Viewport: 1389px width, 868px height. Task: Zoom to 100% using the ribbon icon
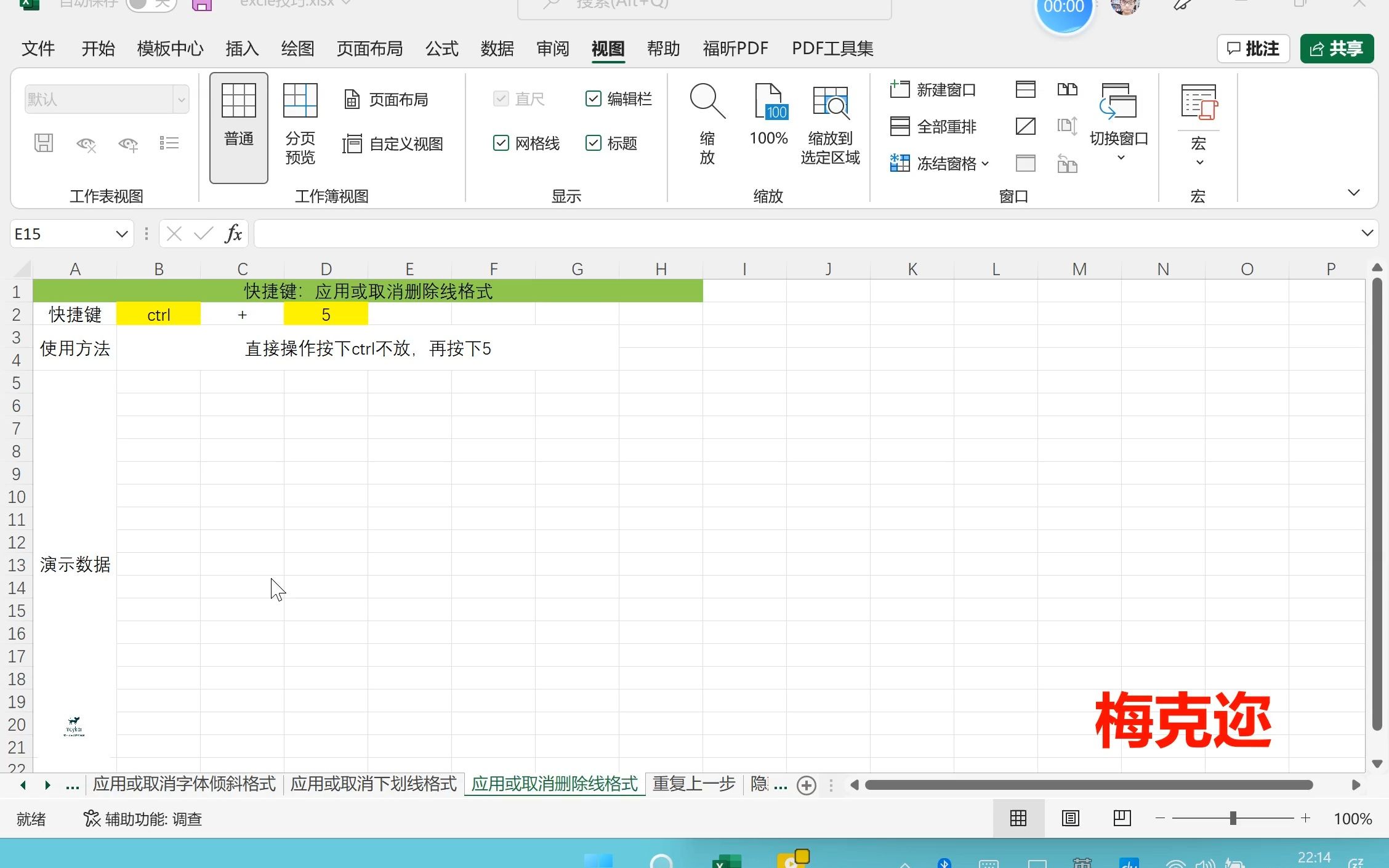pyautogui.click(x=768, y=120)
